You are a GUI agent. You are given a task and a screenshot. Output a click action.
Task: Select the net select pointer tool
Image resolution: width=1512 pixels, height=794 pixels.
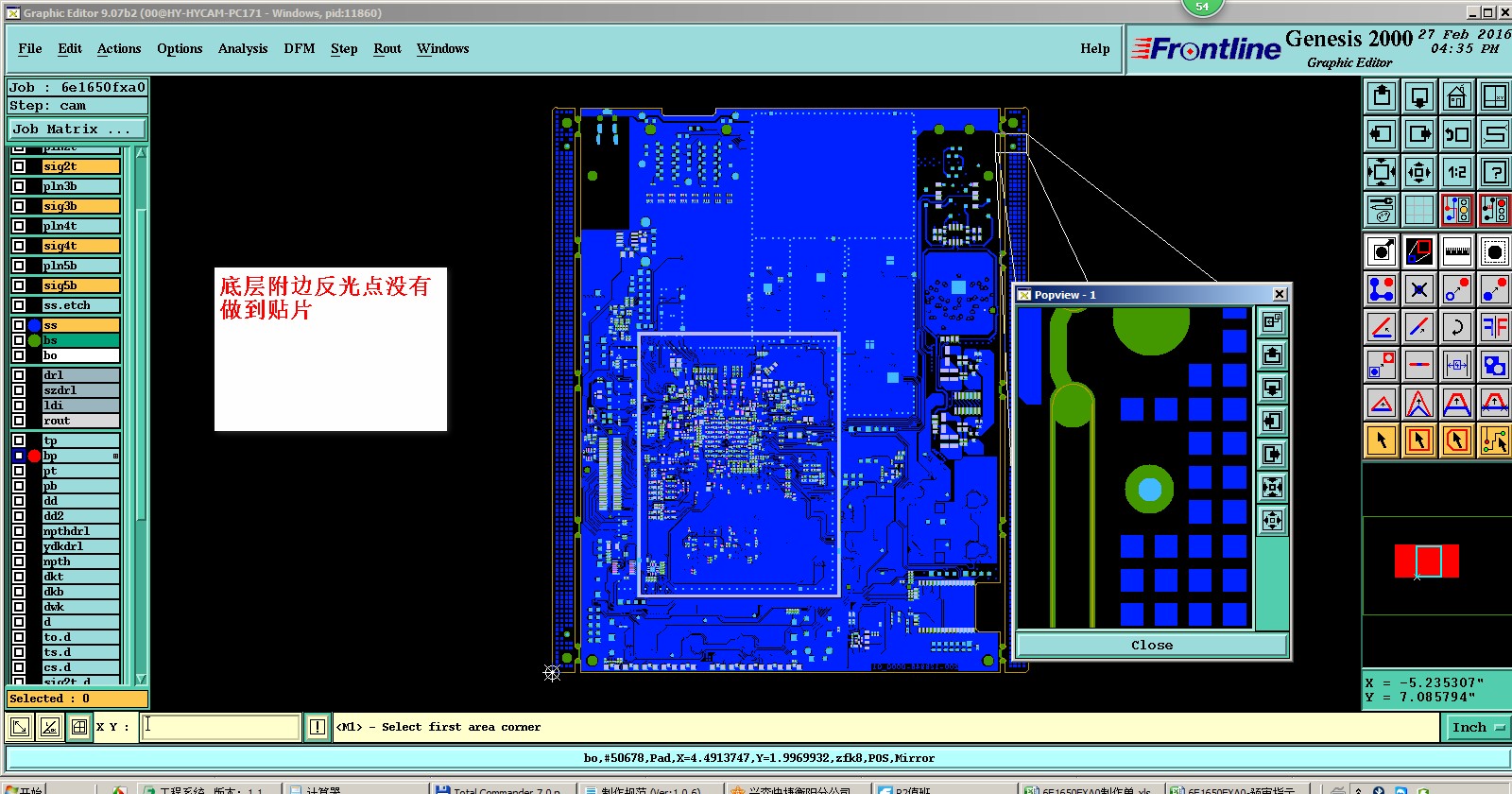point(1495,440)
